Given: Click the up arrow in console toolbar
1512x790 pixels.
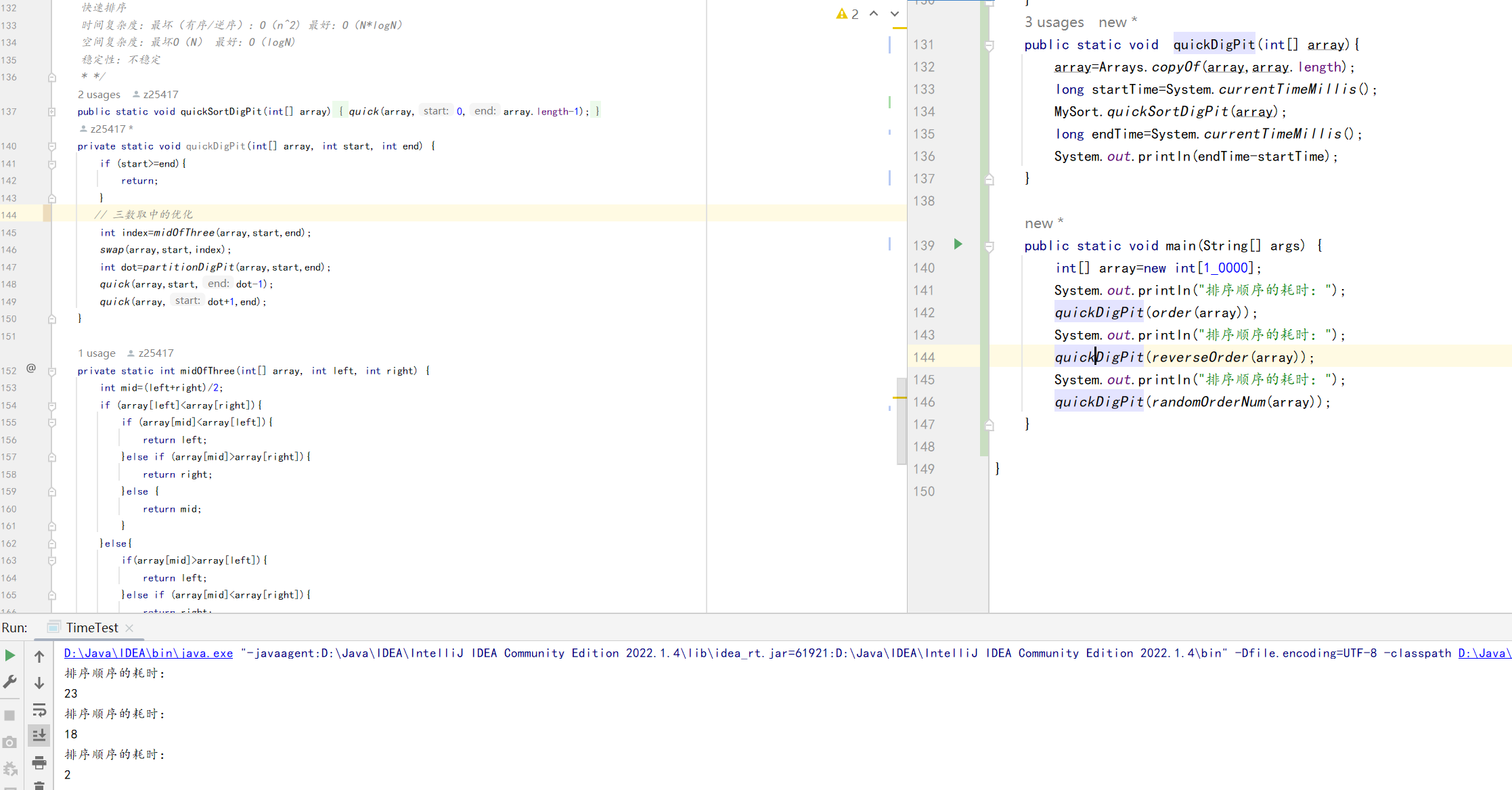Looking at the screenshot, I should pos(39,656).
